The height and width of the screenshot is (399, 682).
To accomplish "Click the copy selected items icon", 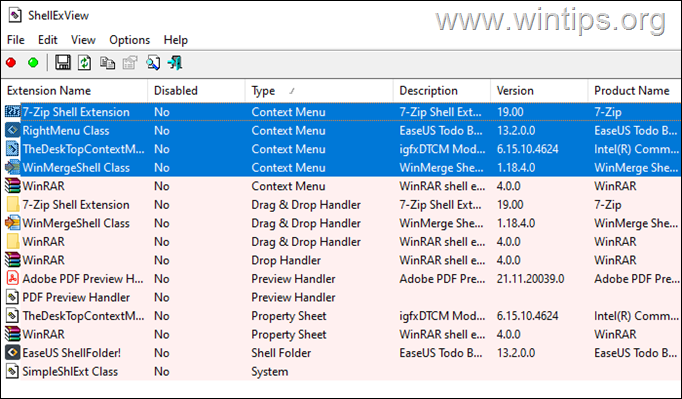I will click(107, 63).
